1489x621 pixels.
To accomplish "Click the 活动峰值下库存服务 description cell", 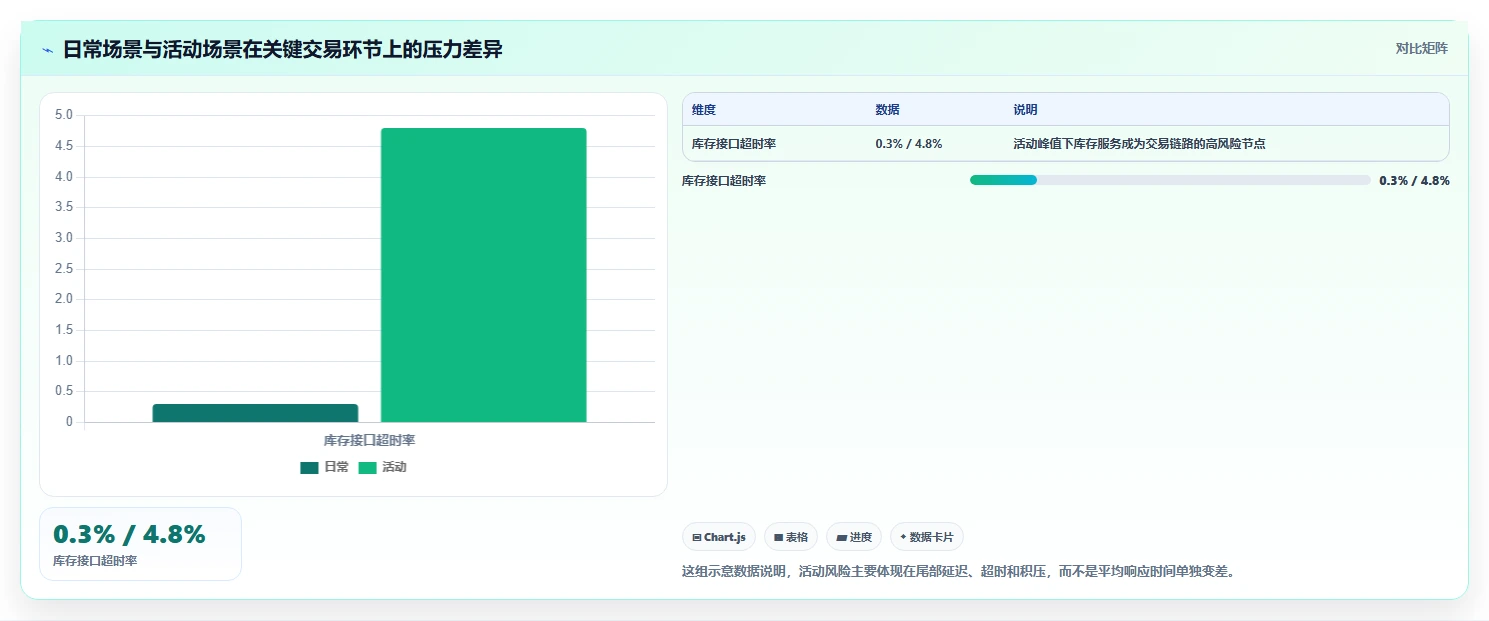I will click(1139, 144).
